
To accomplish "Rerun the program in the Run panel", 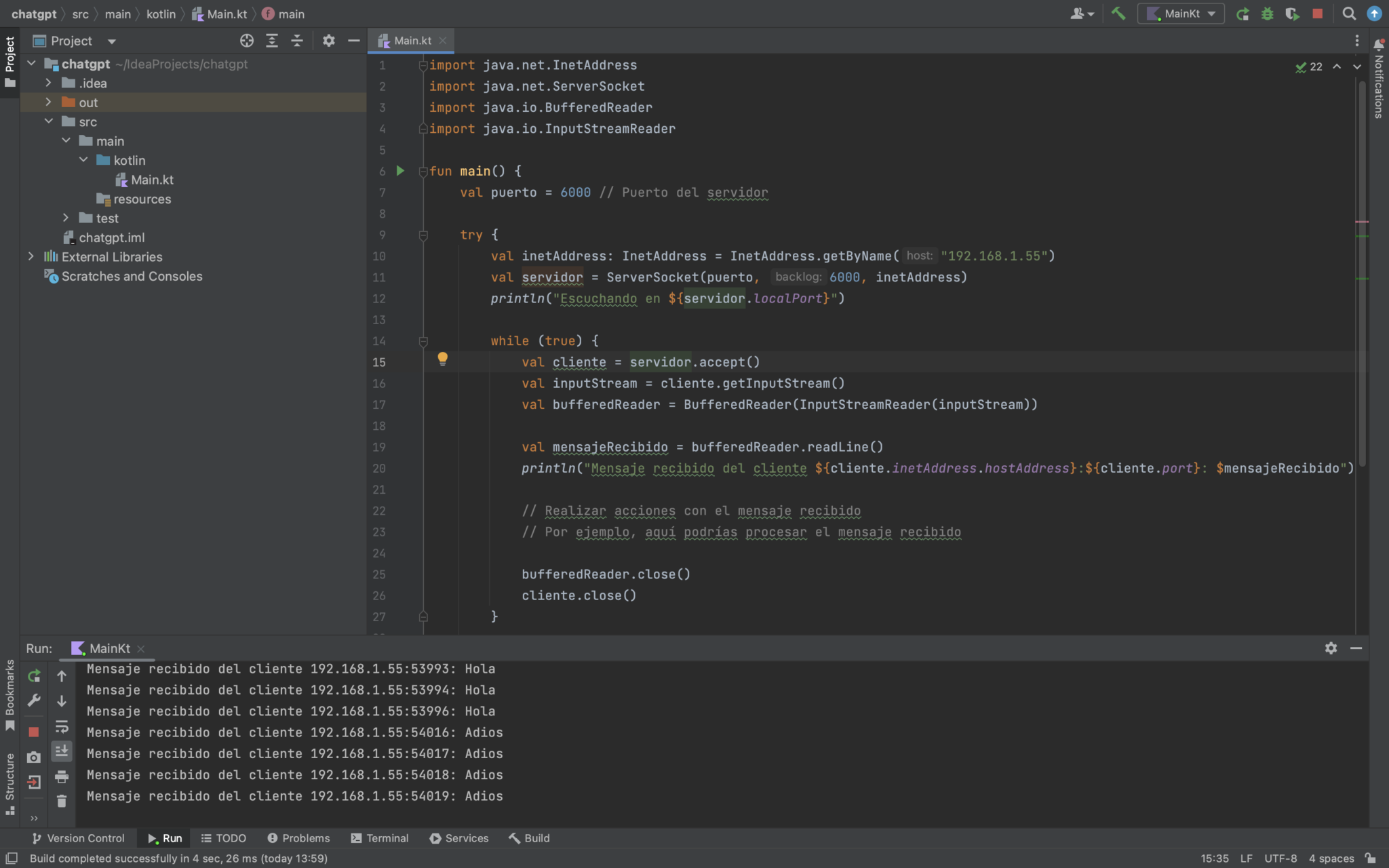I will pos(33,675).
